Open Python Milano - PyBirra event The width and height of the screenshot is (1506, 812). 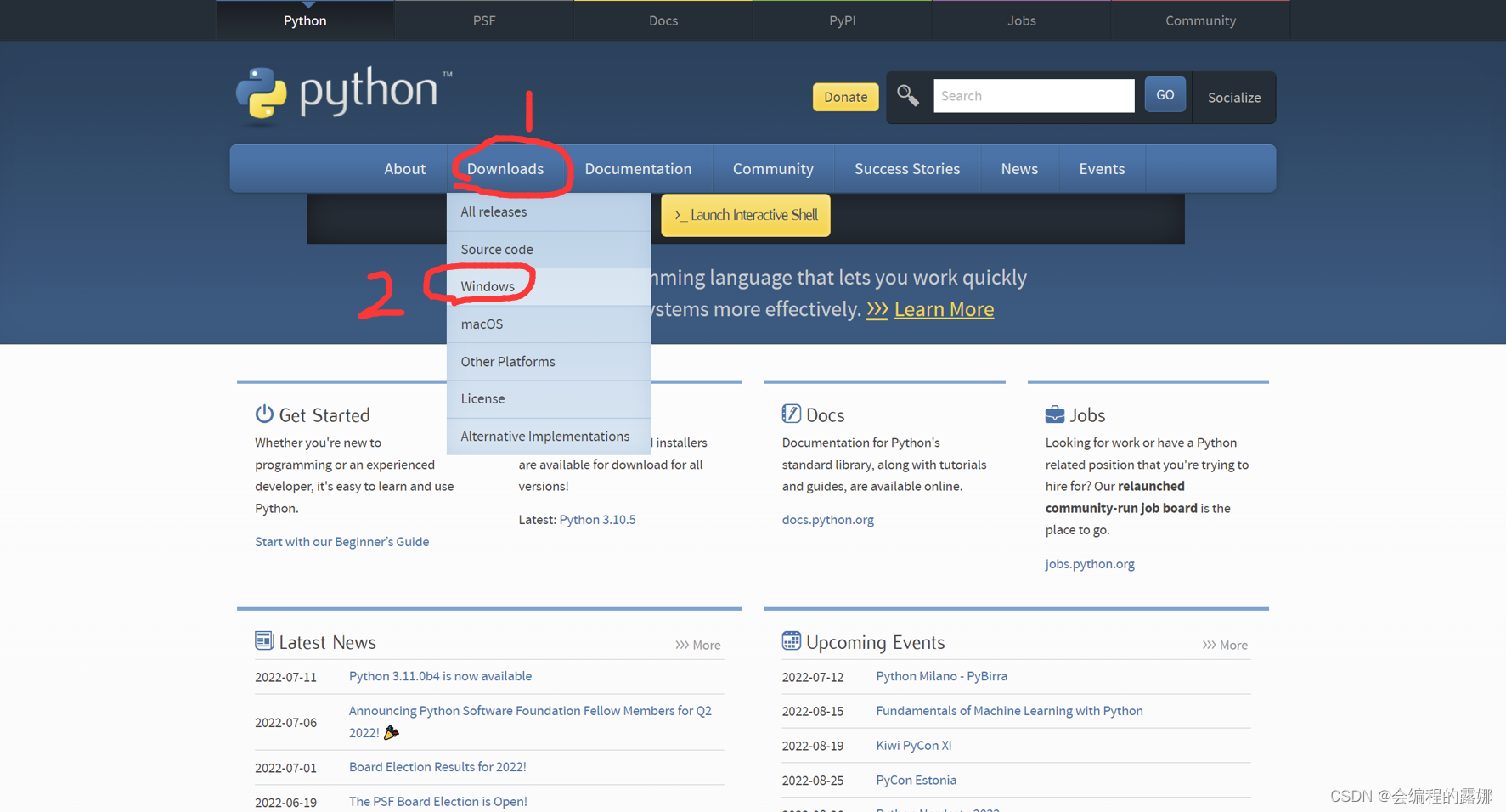[941, 676]
